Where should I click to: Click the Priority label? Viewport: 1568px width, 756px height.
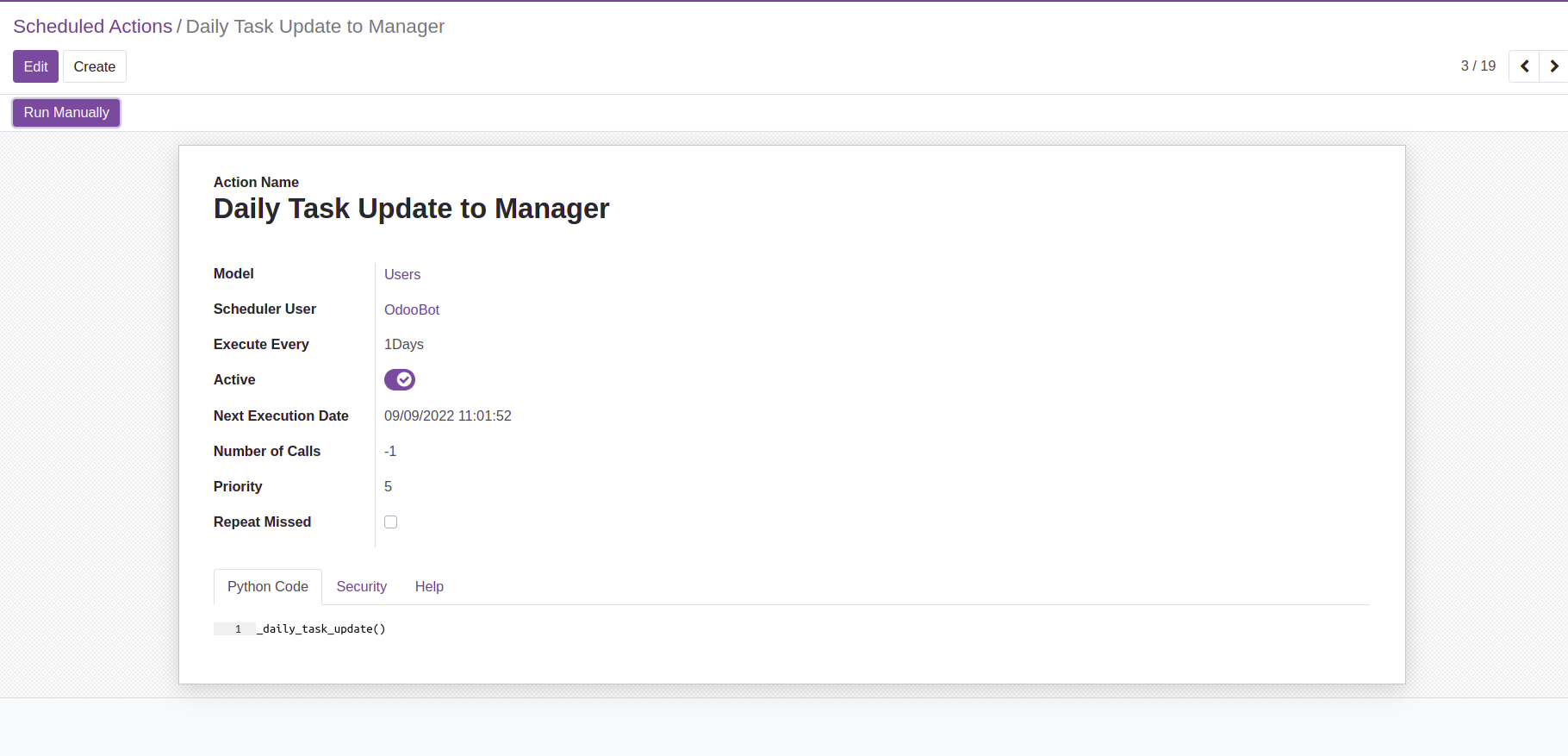[x=238, y=486]
